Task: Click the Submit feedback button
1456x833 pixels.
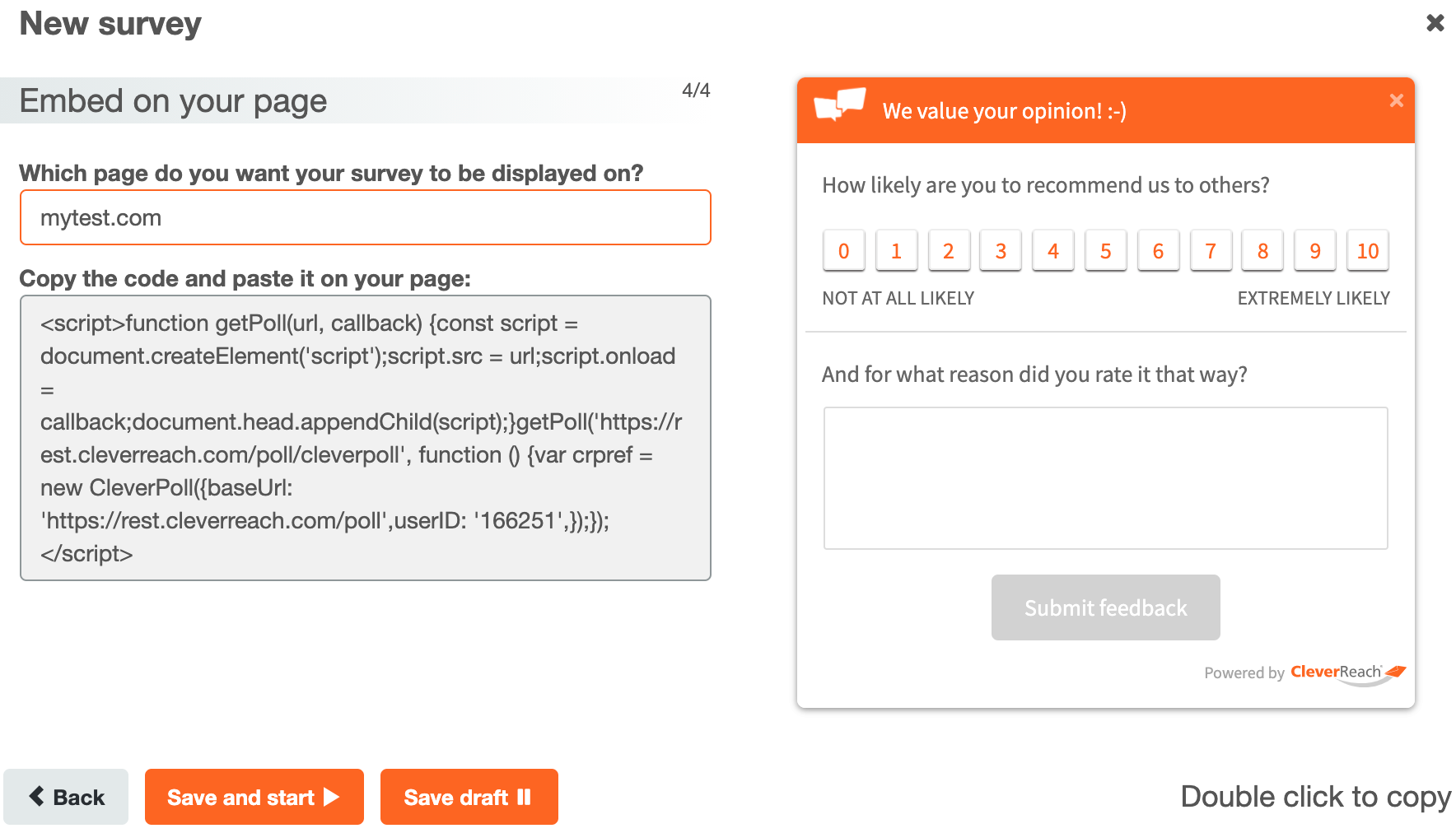Action: pyautogui.click(x=1106, y=607)
